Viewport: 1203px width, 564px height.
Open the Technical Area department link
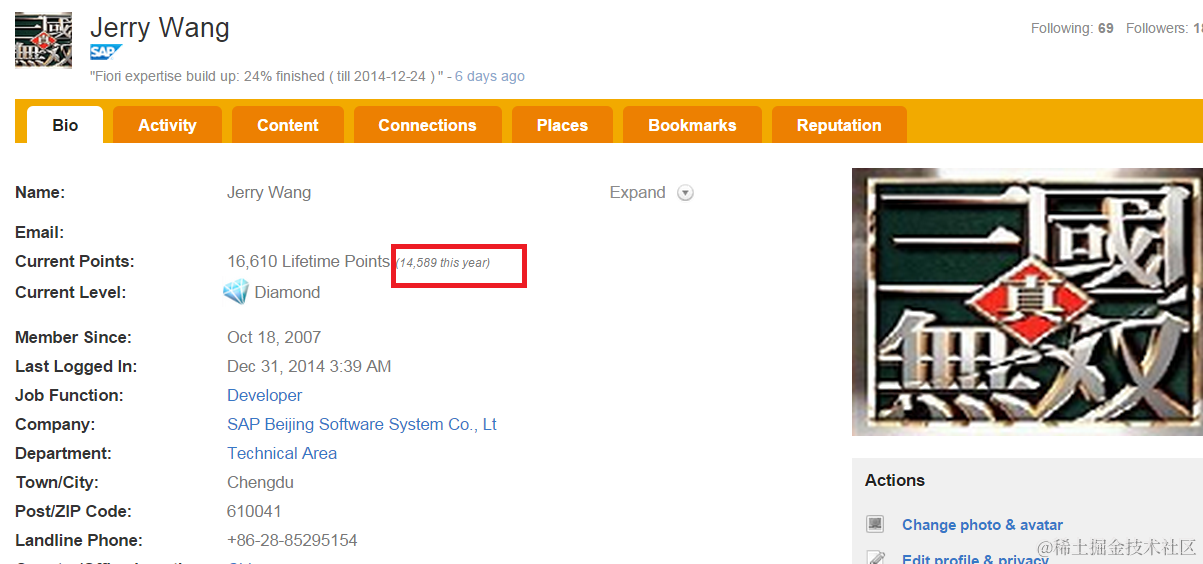pyautogui.click(x=282, y=453)
